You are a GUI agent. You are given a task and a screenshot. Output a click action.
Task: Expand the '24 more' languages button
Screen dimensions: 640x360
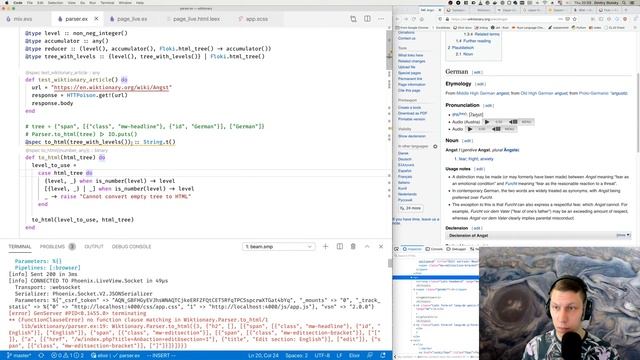410,208
